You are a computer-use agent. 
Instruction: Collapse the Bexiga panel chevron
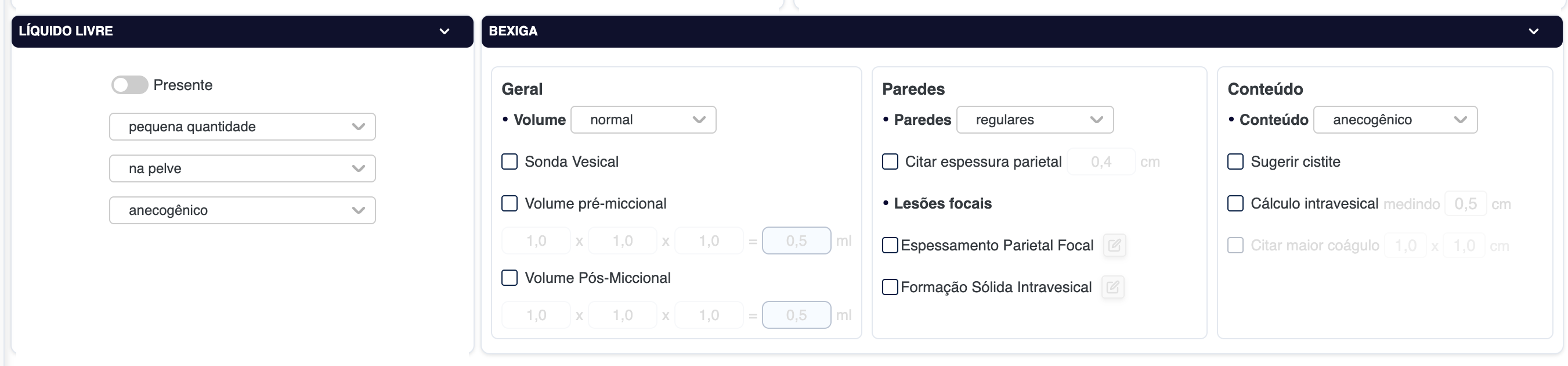(1533, 31)
